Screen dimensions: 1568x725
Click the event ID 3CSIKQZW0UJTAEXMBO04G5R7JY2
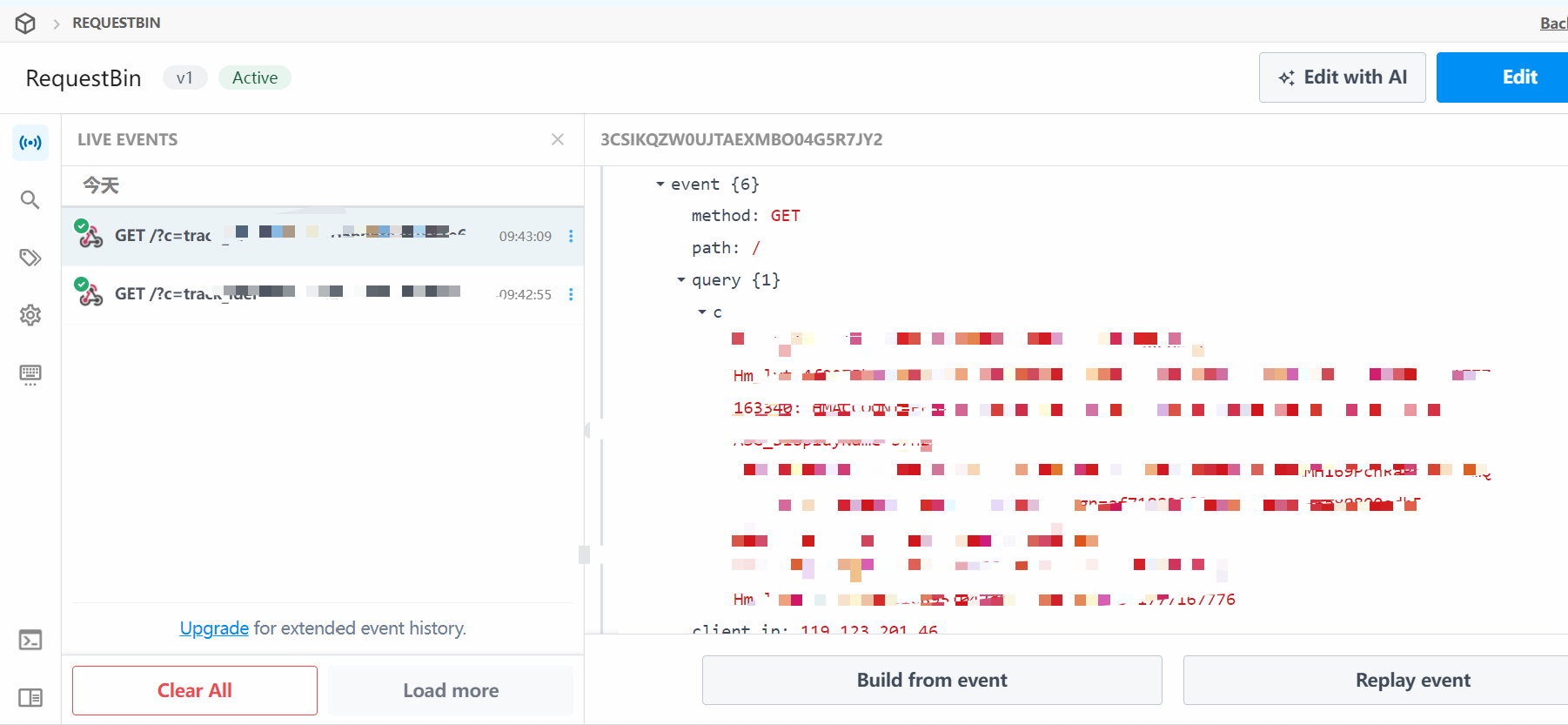(741, 139)
